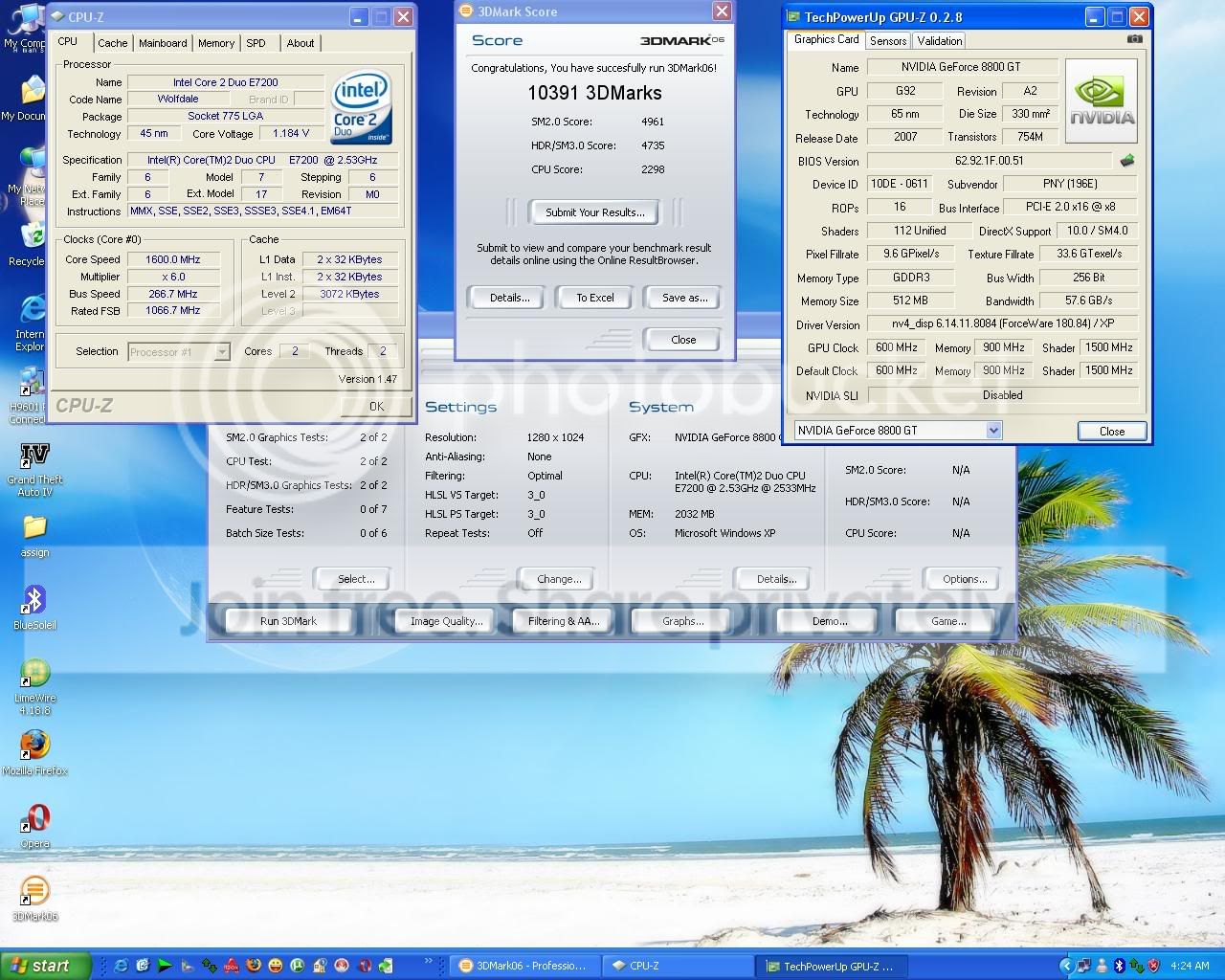Open the Recycle Bin desktop icon

(x=28, y=245)
